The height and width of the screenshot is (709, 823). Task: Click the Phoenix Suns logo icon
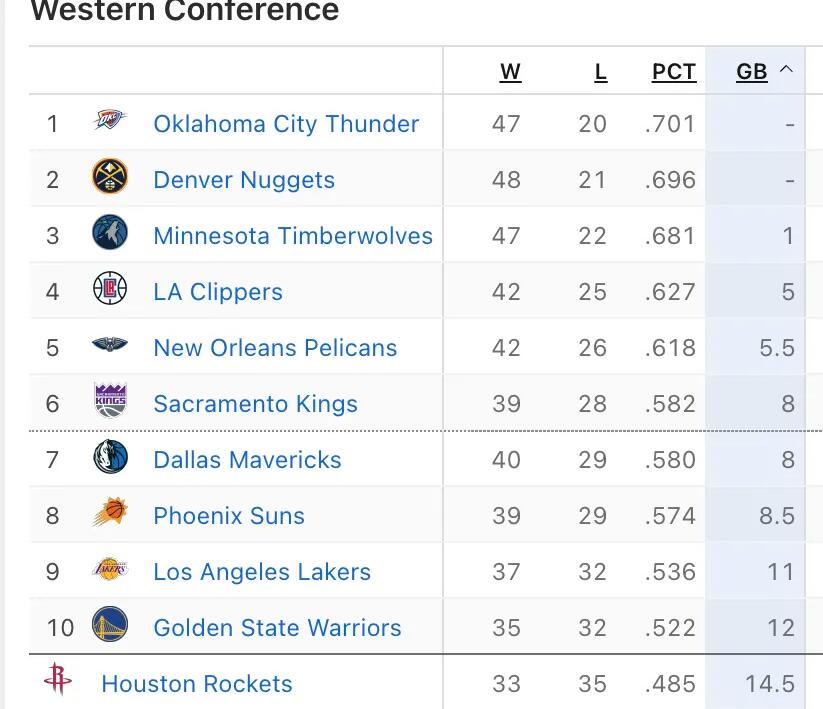coord(110,514)
